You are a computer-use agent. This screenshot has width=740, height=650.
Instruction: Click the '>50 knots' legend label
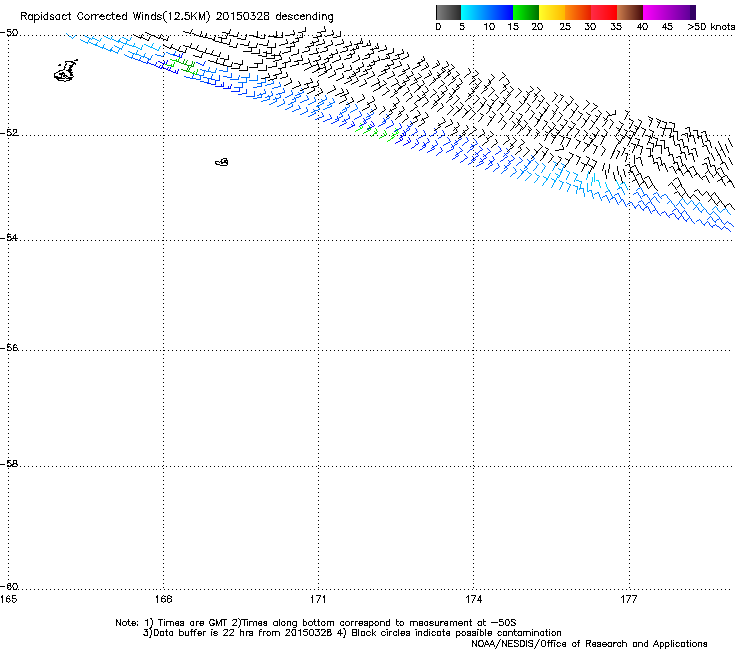711,26
